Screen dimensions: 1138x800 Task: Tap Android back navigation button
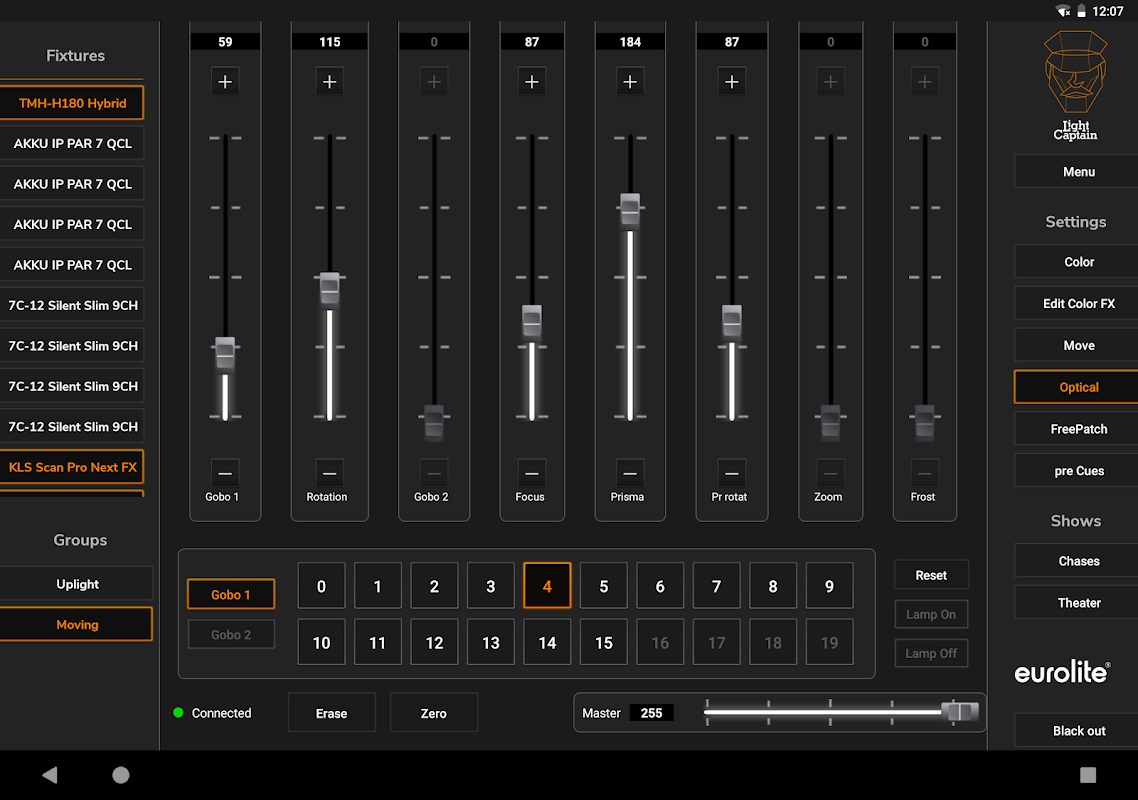click(49, 775)
